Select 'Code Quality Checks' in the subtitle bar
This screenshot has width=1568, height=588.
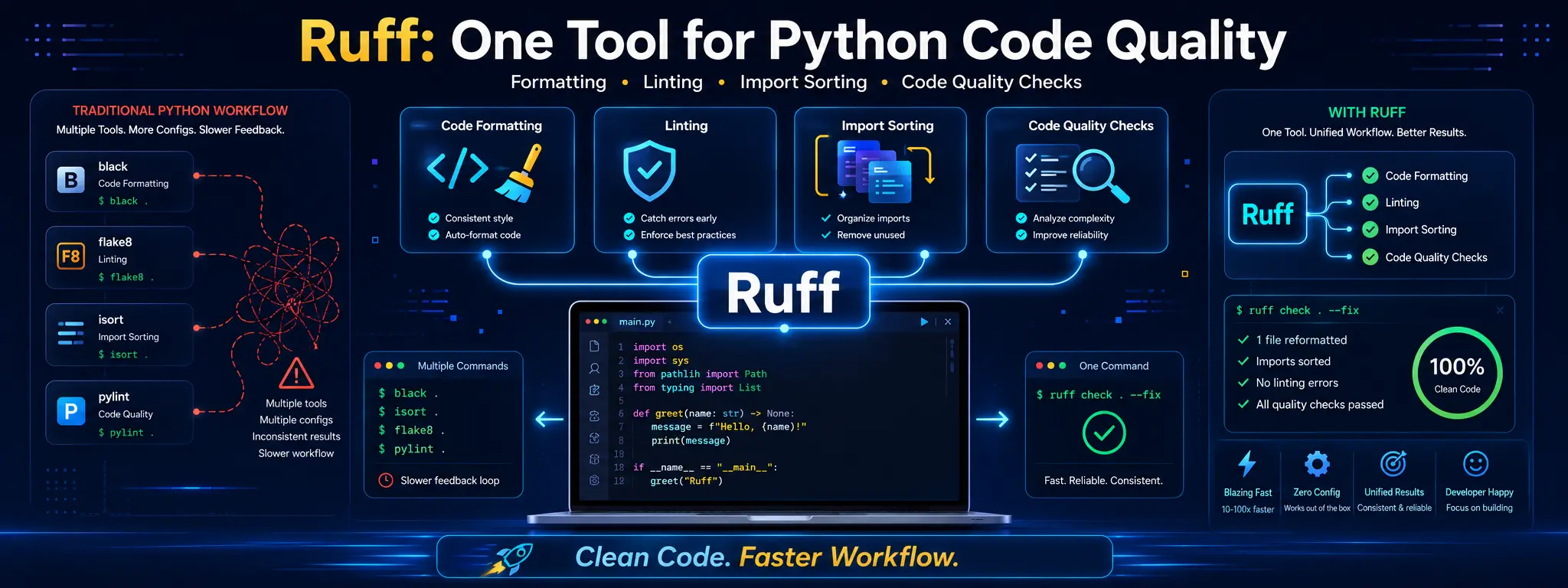(991, 82)
